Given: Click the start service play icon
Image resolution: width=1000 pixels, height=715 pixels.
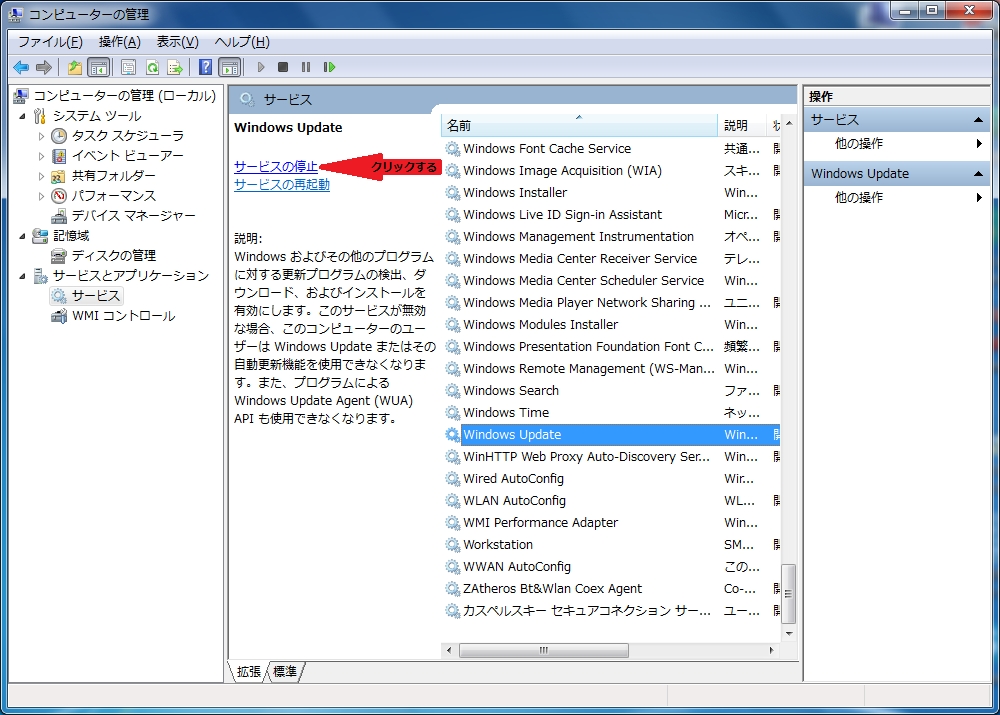Looking at the screenshot, I should (261, 67).
